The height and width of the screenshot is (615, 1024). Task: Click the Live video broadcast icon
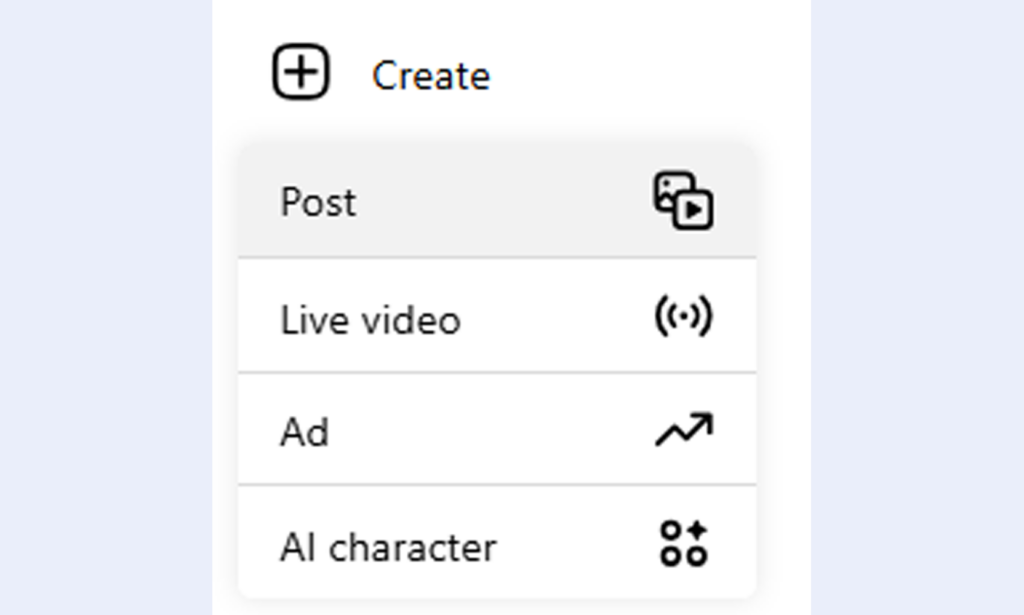tap(683, 317)
